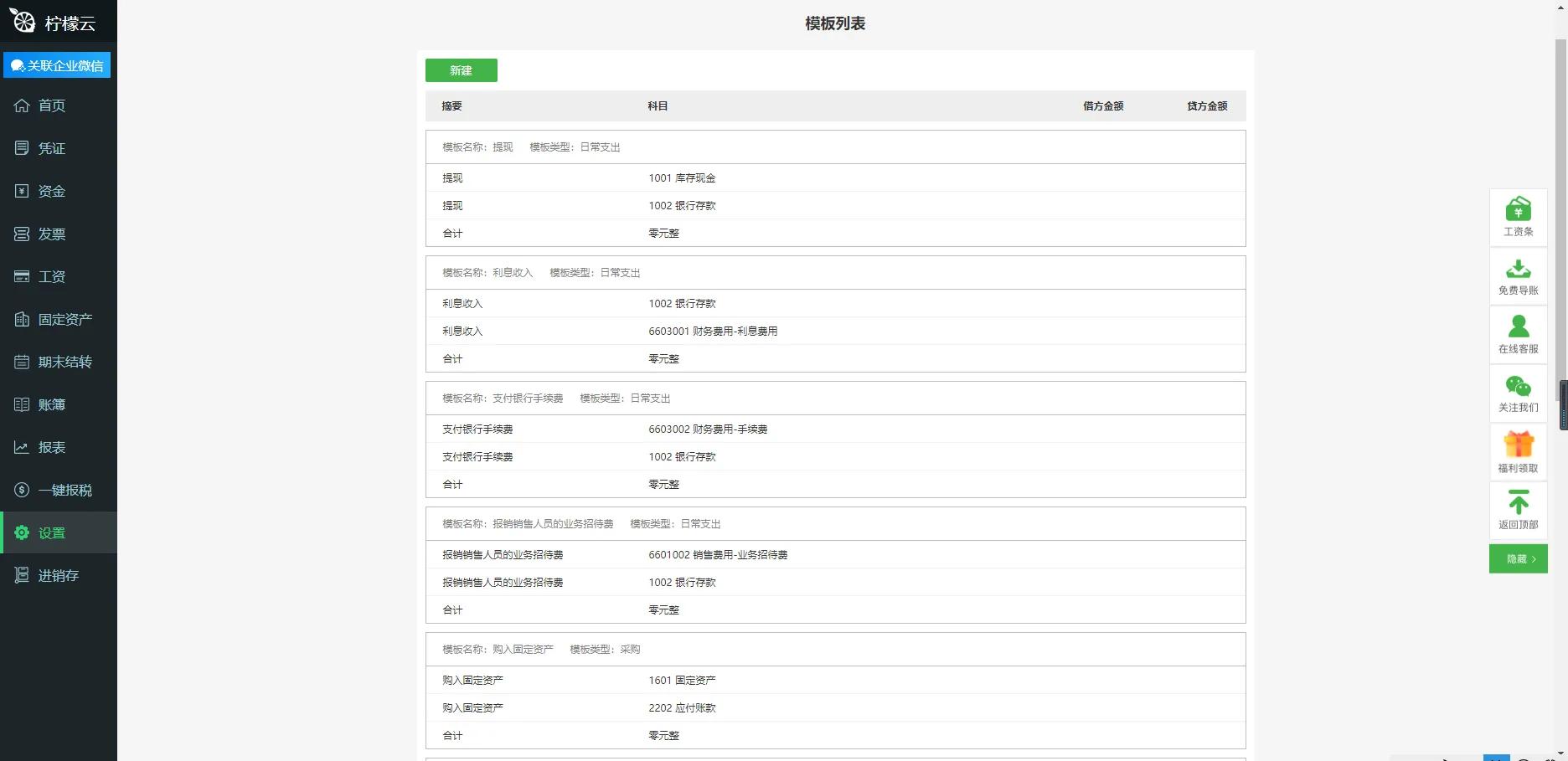Open the 报表 reports module

pos(50,447)
